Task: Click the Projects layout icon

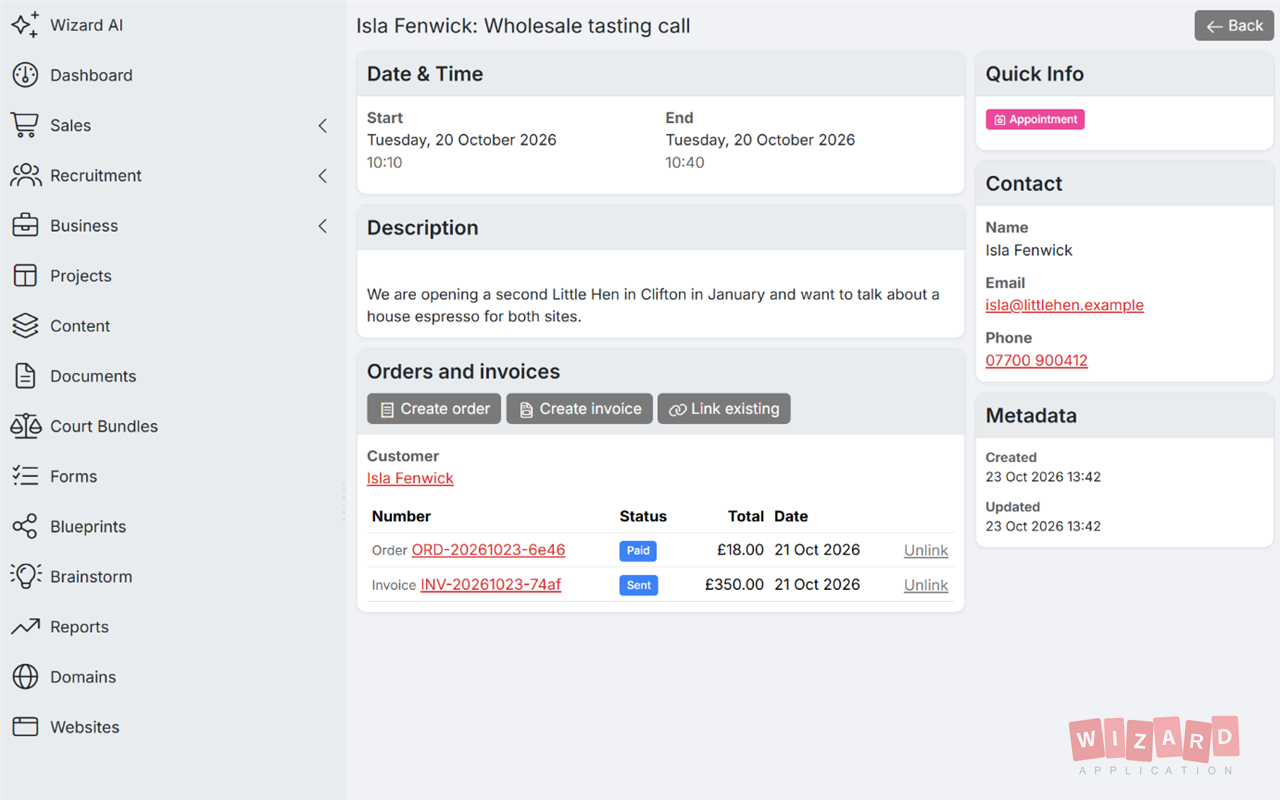Action: 25,276
